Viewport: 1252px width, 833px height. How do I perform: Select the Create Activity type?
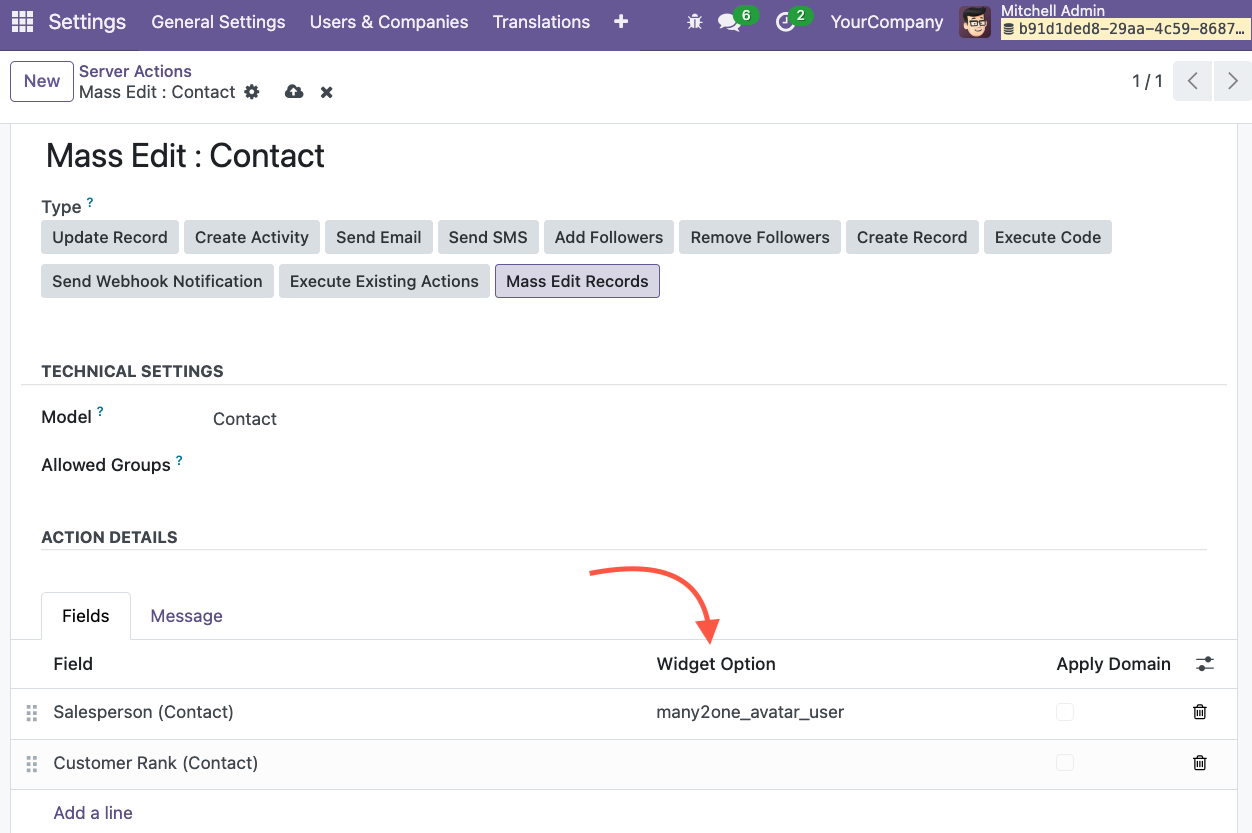pos(252,237)
